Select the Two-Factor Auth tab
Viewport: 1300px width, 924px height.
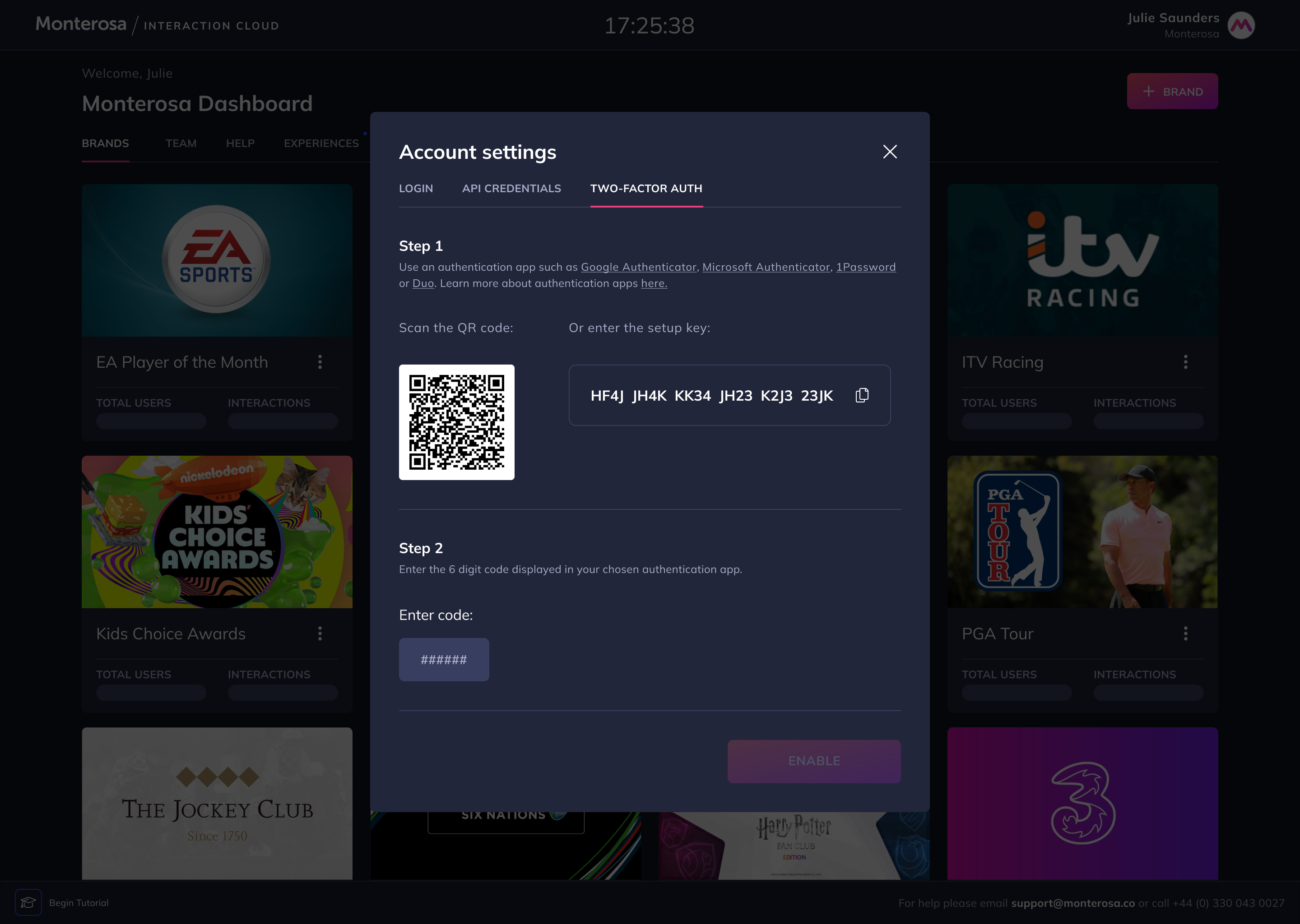click(x=646, y=188)
